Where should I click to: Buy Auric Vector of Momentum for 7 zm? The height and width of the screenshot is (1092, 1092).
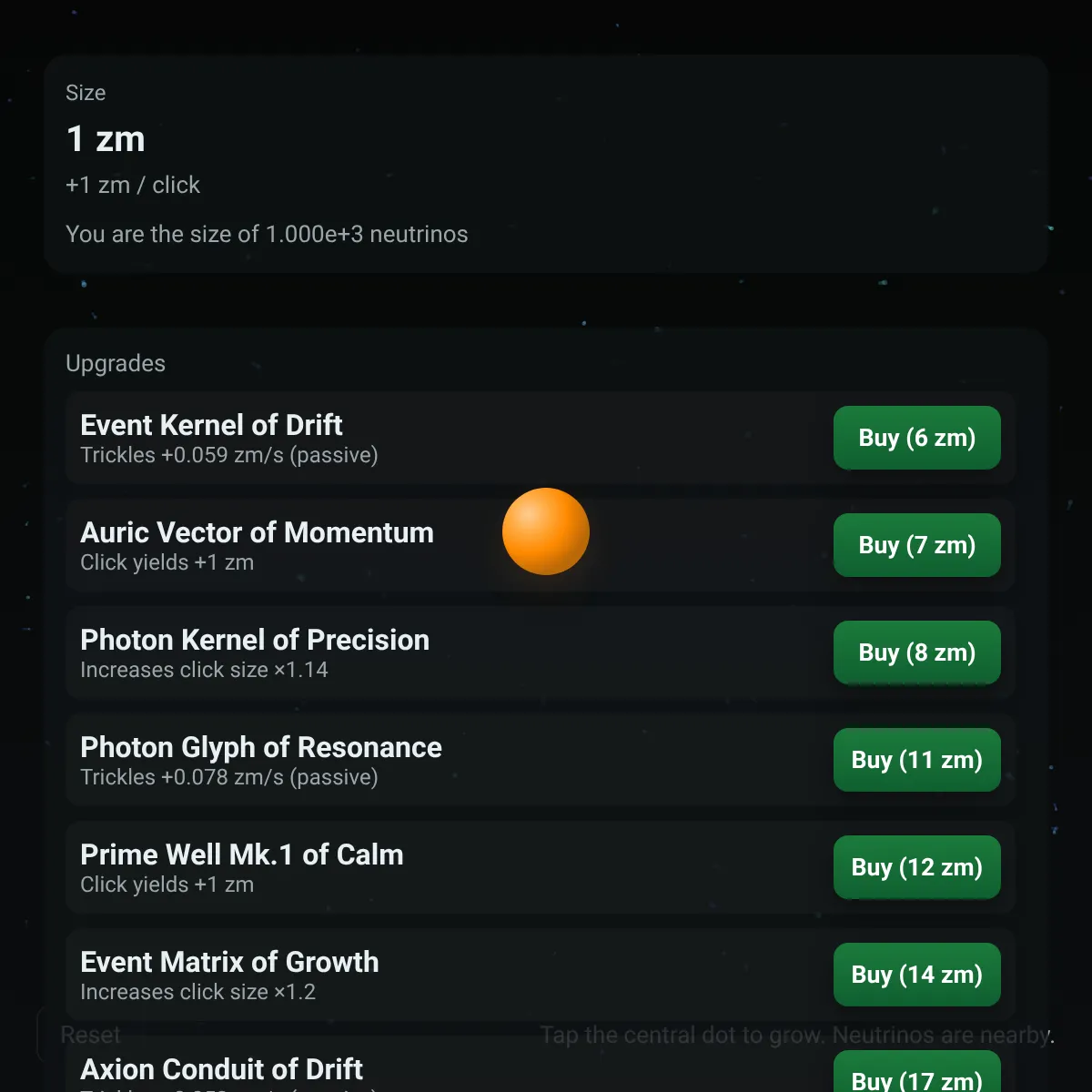coord(917,545)
